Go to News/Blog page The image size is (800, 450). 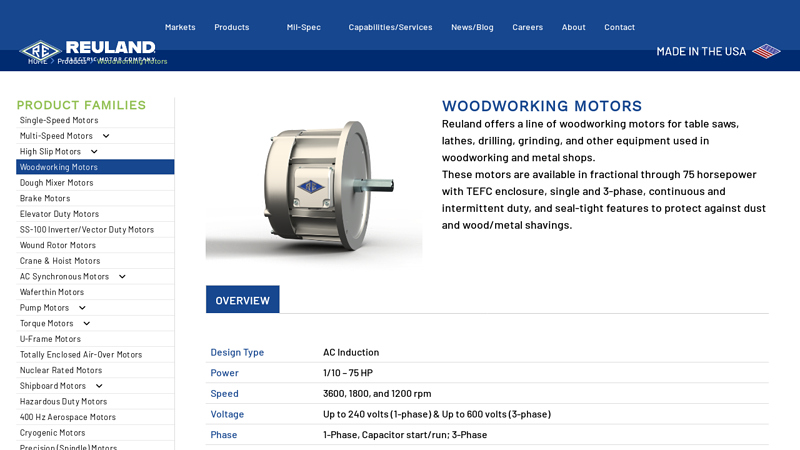[472, 27]
